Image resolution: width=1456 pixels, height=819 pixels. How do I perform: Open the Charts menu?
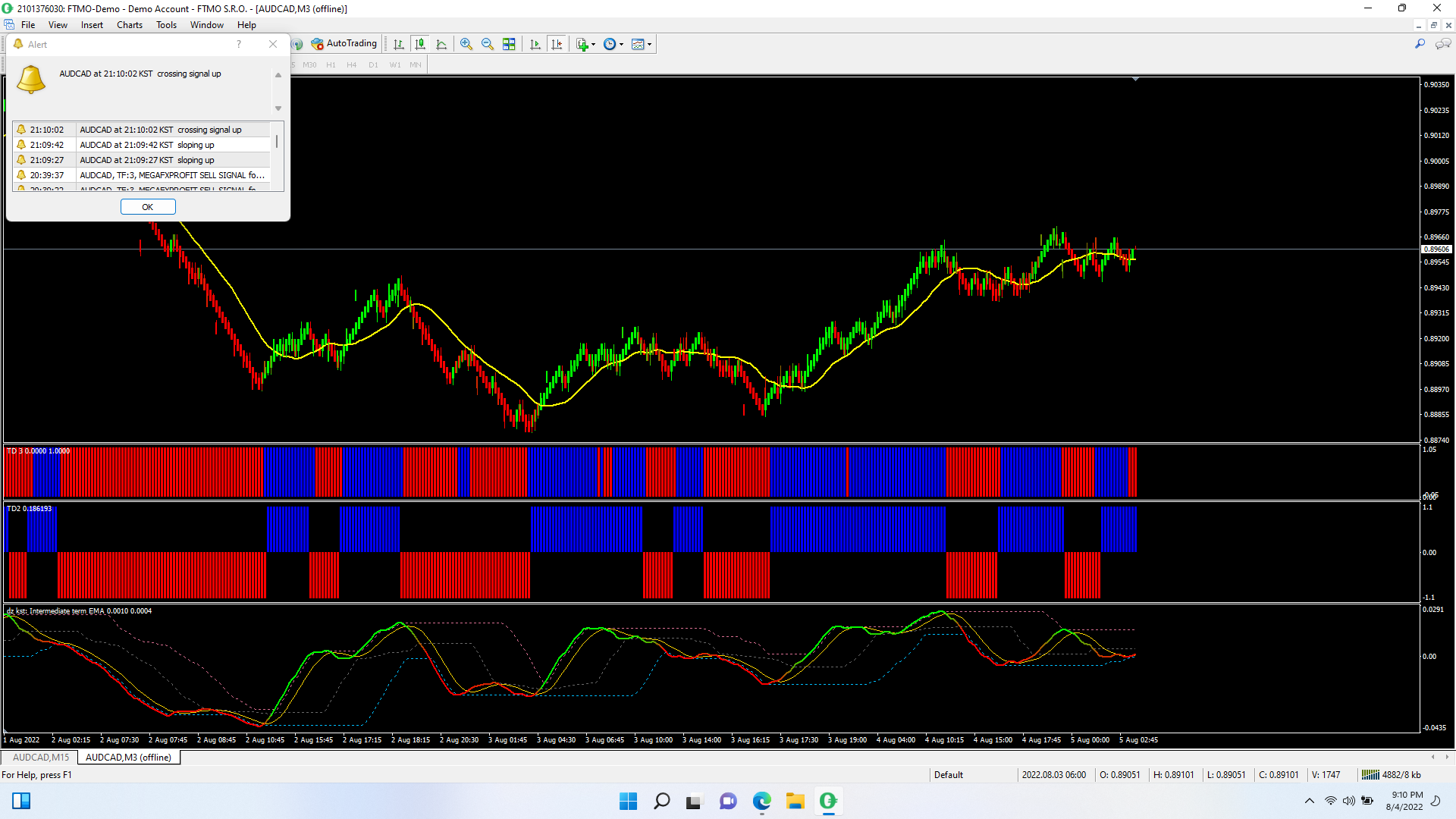tap(129, 25)
